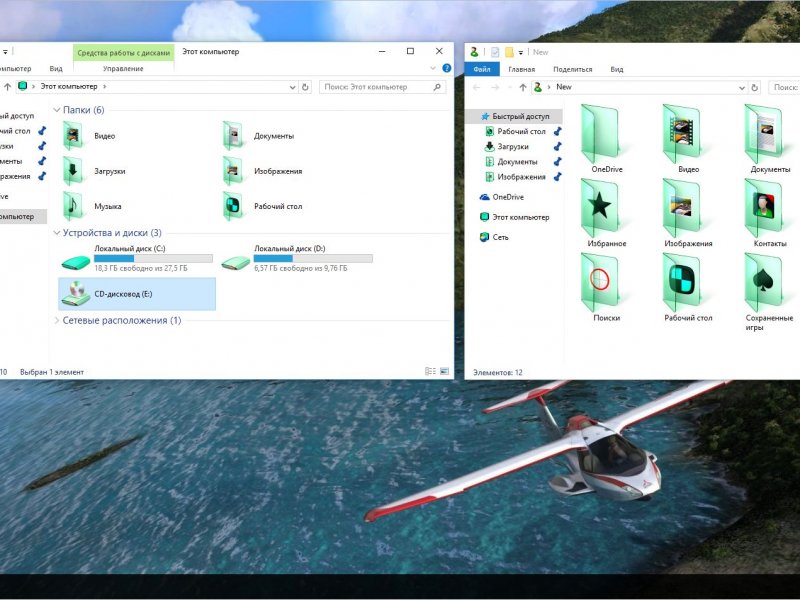Switch Этот компьютер window to details view
The height and width of the screenshot is (600, 800).
click(430, 371)
